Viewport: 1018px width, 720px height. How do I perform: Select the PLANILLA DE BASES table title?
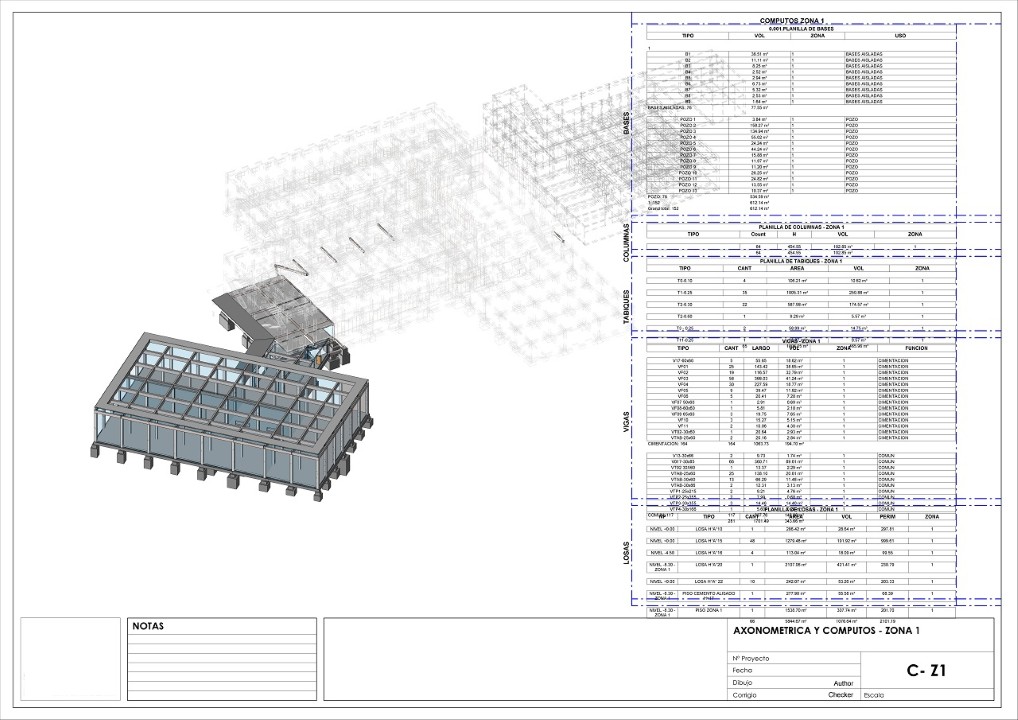(794, 28)
